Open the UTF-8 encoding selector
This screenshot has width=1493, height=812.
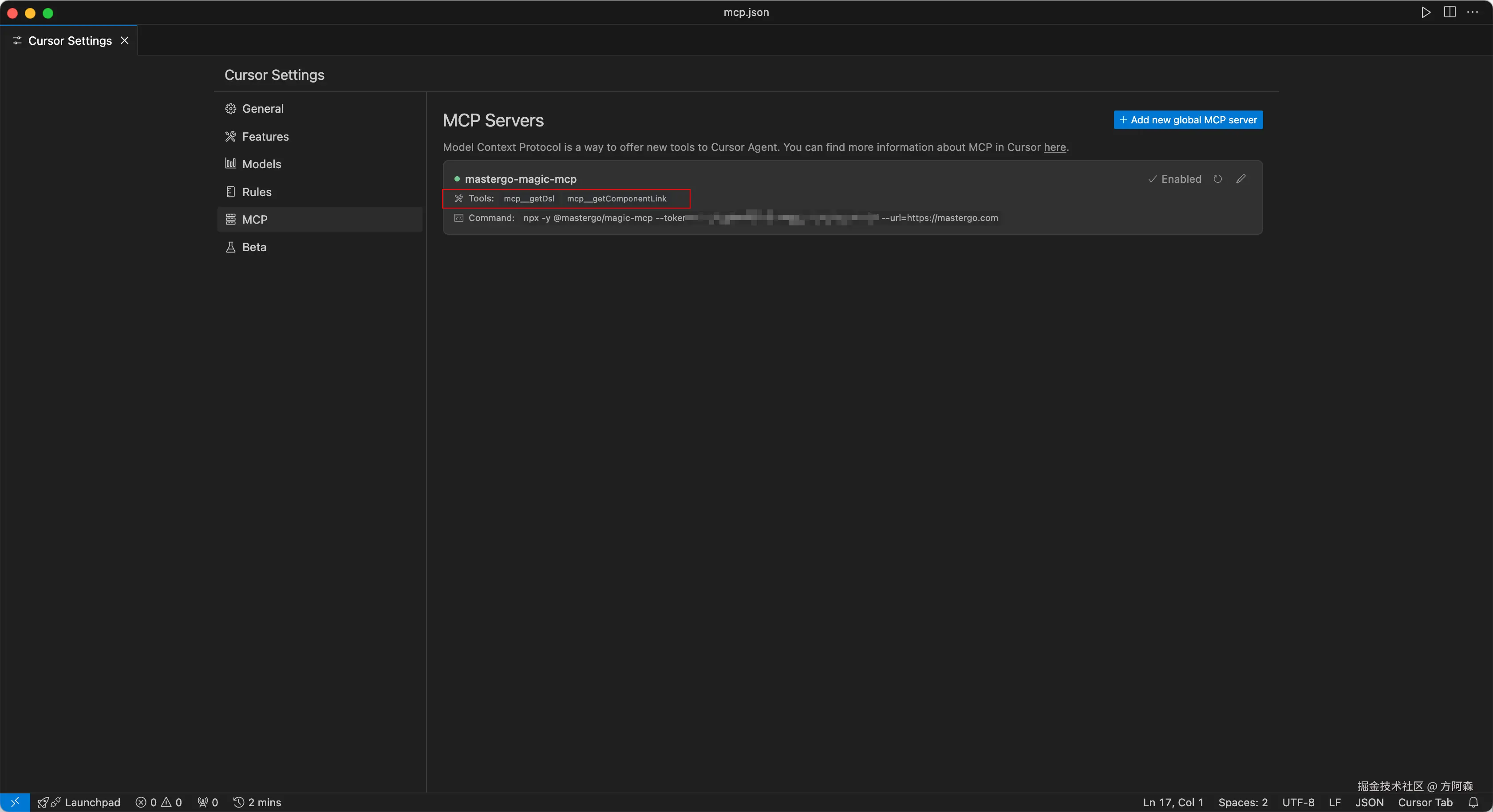click(1298, 802)
